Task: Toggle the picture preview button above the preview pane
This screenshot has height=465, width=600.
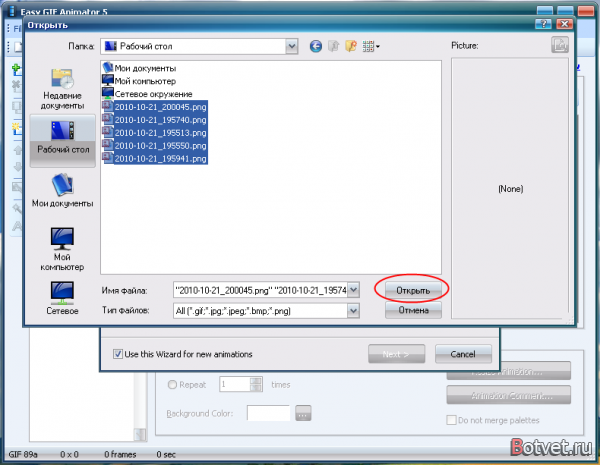Action: pyautogui.click(x=560, y=45)
